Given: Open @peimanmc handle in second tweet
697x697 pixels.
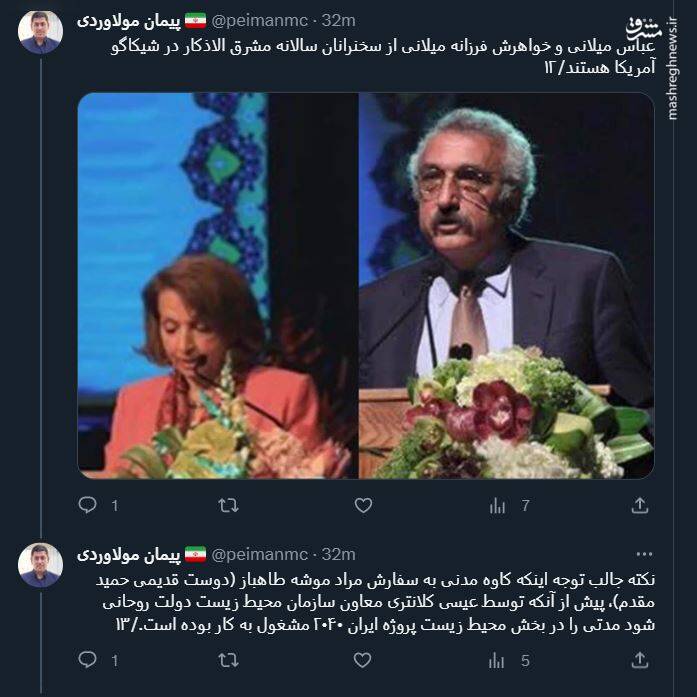Looking at the screenshot, I should click(x=260, y=554).
